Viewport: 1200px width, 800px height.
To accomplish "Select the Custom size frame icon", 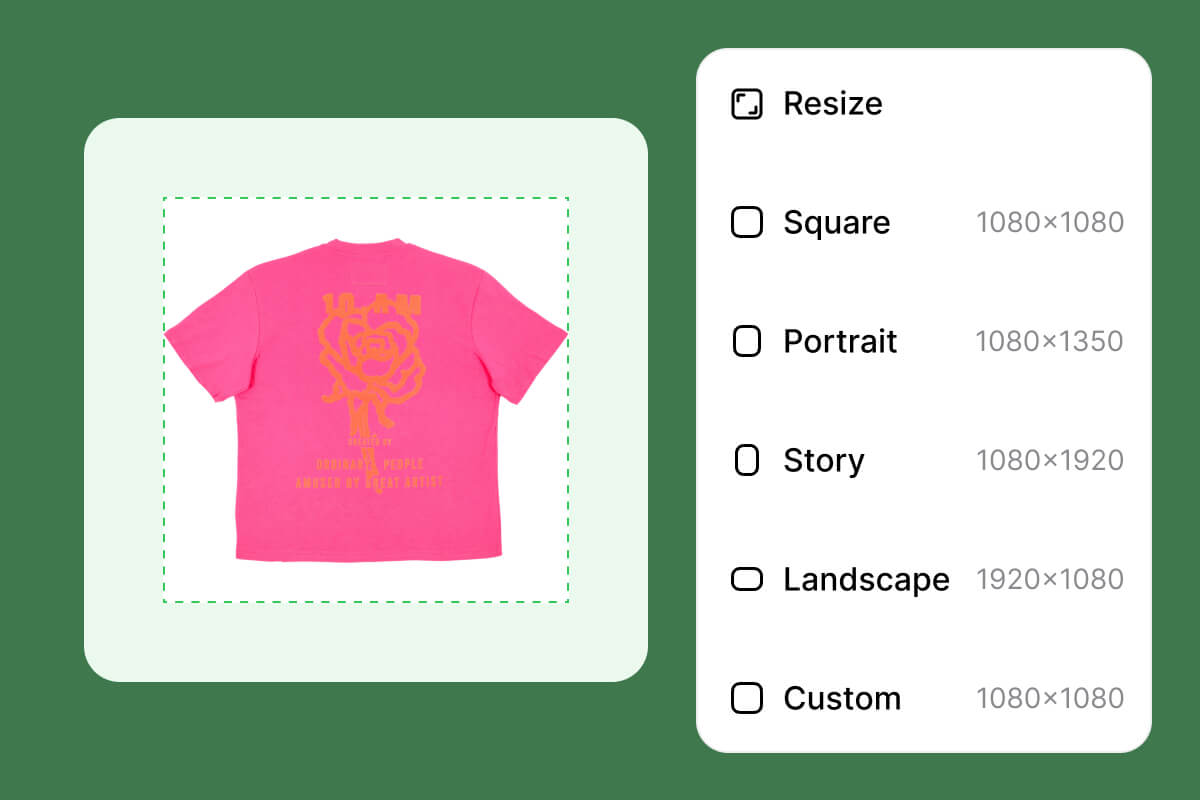I will [x=746, y=698].
